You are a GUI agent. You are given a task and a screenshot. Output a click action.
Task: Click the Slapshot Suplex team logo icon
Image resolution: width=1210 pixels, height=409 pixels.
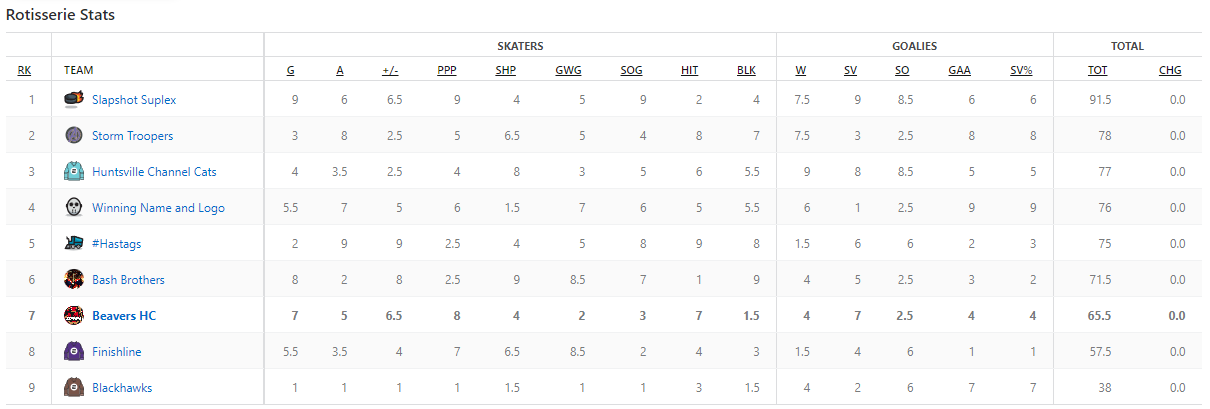pos(73,99)
